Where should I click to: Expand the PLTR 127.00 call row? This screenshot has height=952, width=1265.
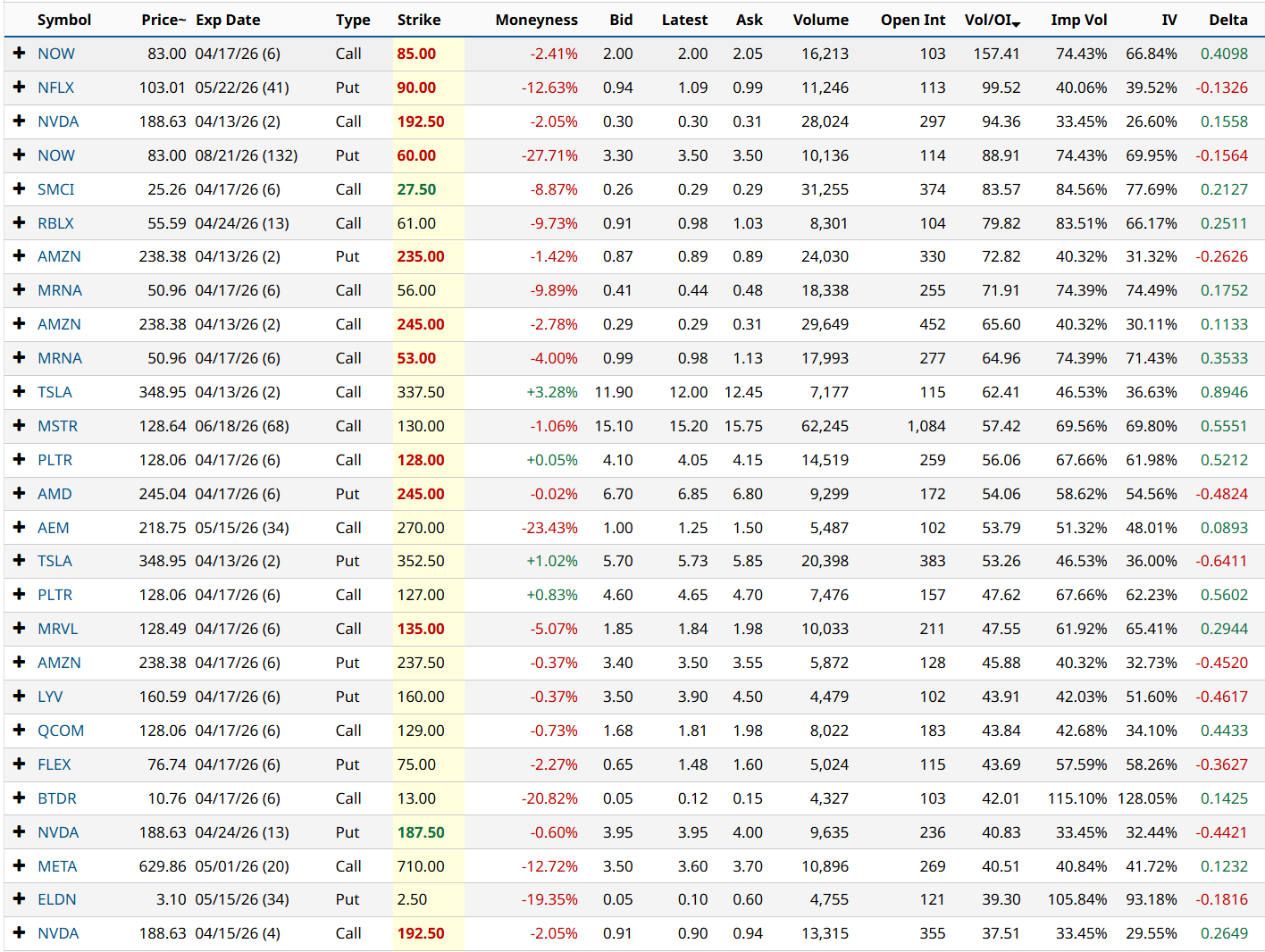pyautogui.click(x=19, y=595)
